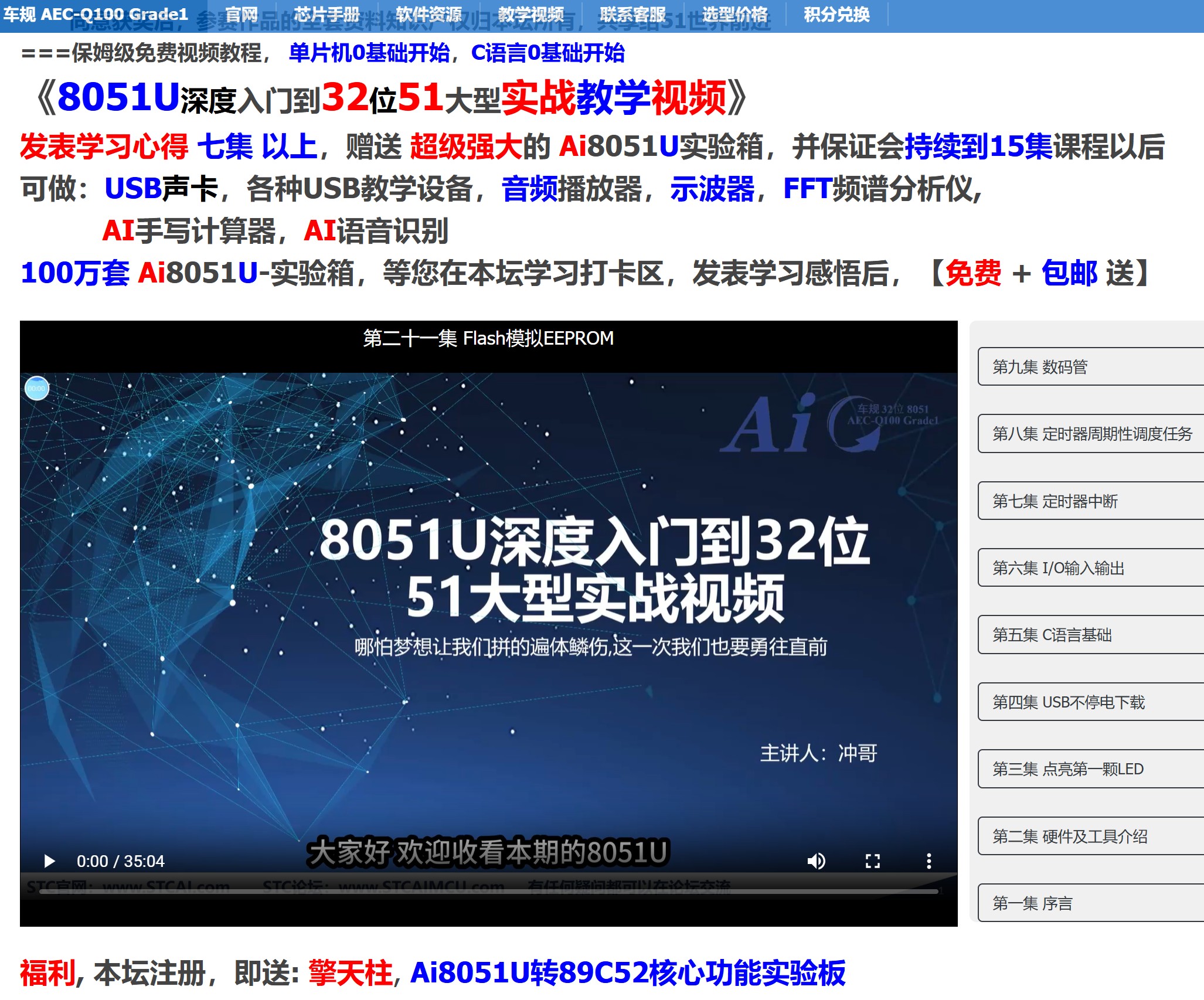Select episode 第五集 C语言基础
The image size is (1204, 1000).
pyautogui.click(x=1091, y=635)
